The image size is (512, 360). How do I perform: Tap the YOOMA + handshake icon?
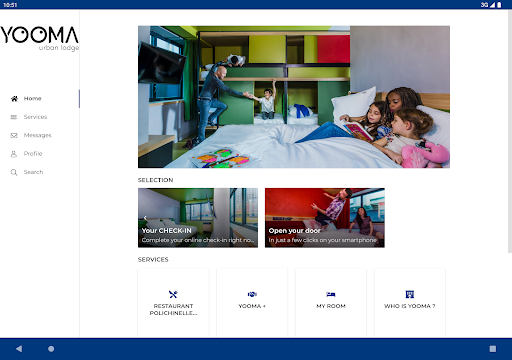click(252, 294)
